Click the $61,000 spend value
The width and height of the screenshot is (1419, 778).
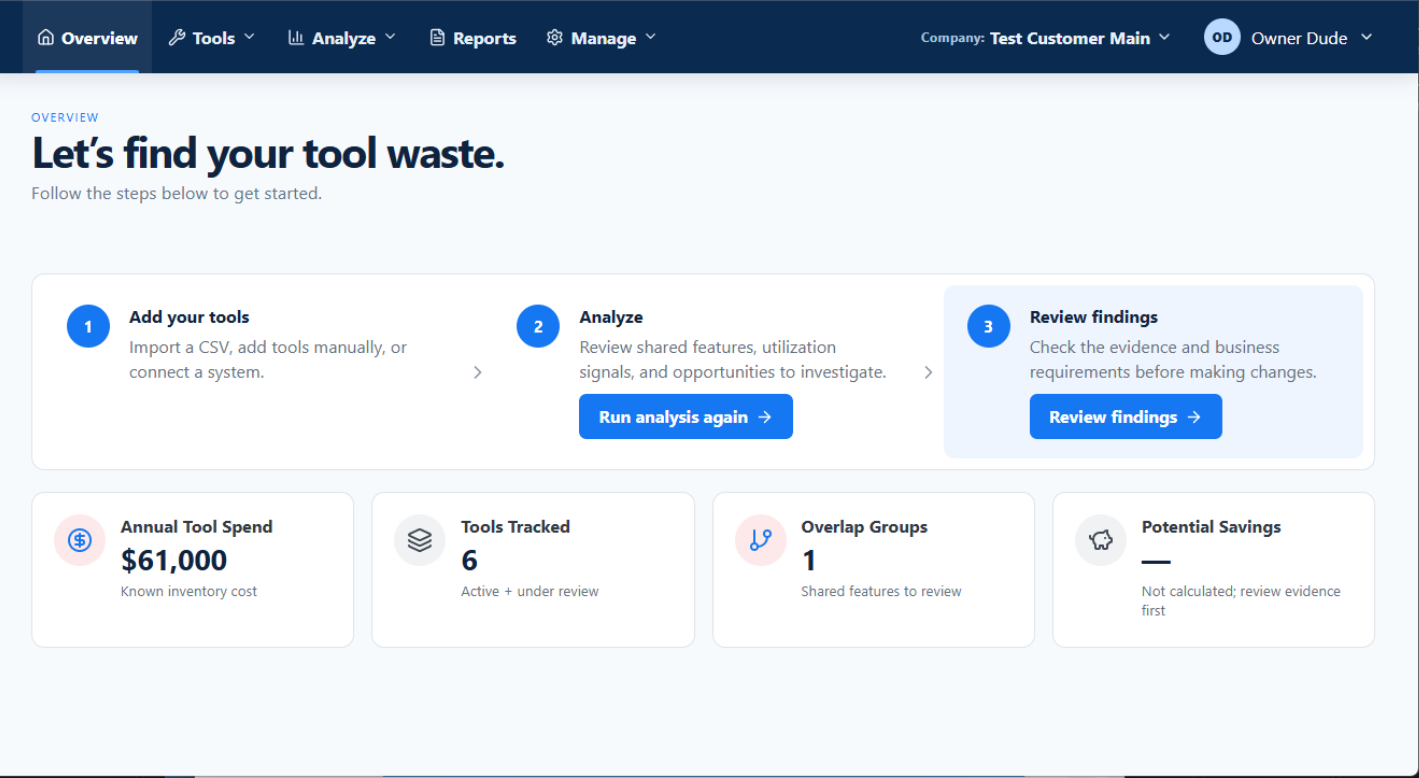click(x=174, y=560)
